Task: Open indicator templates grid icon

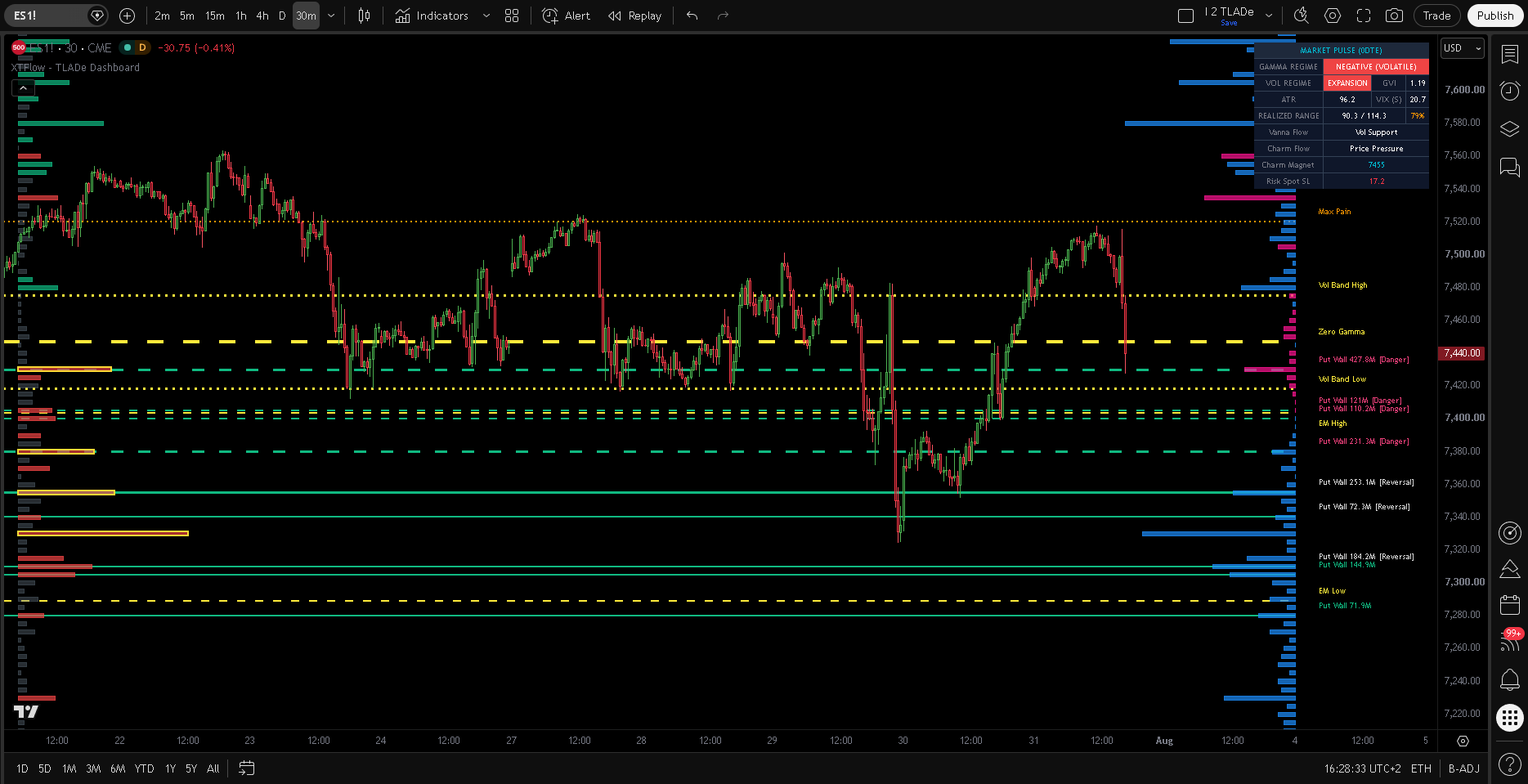Action: [x=512, y=16]
